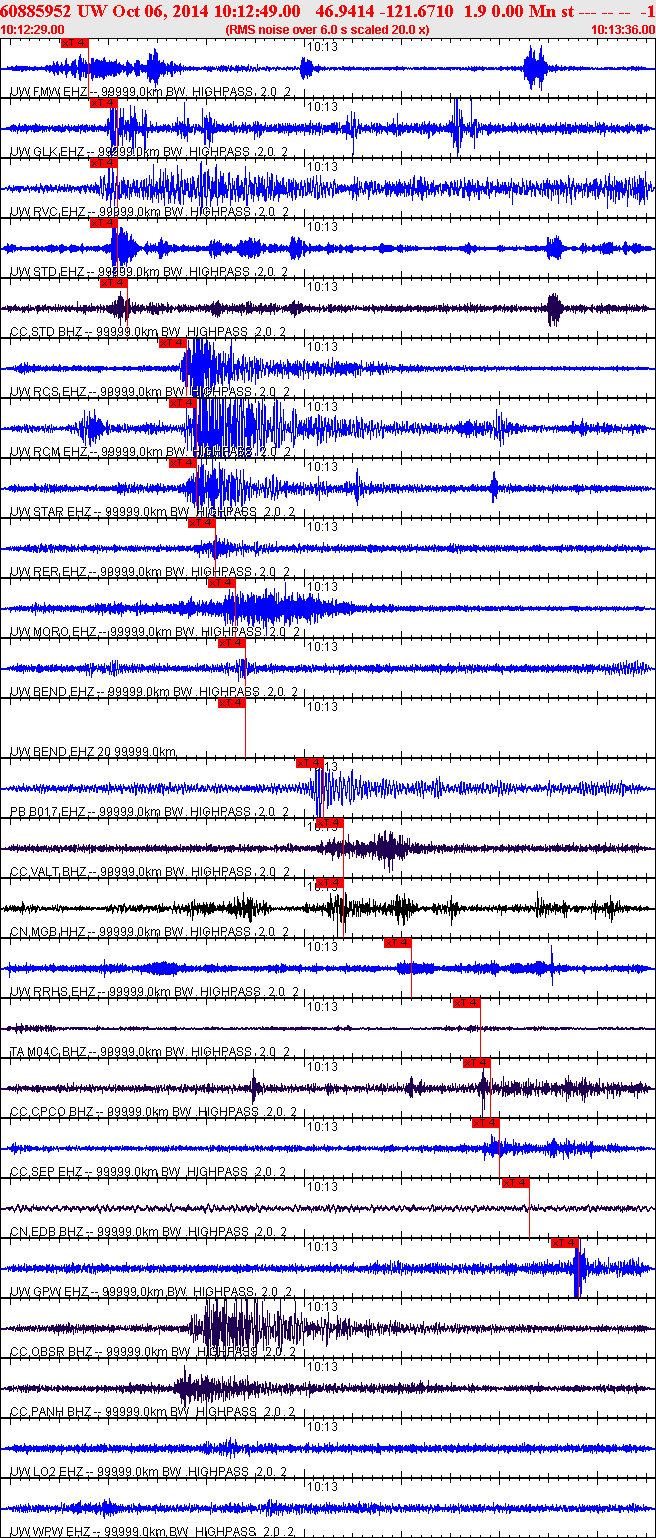656x1538 pixels.
Task: Click the red pick marker on the FMW trace
Action: 74,43
